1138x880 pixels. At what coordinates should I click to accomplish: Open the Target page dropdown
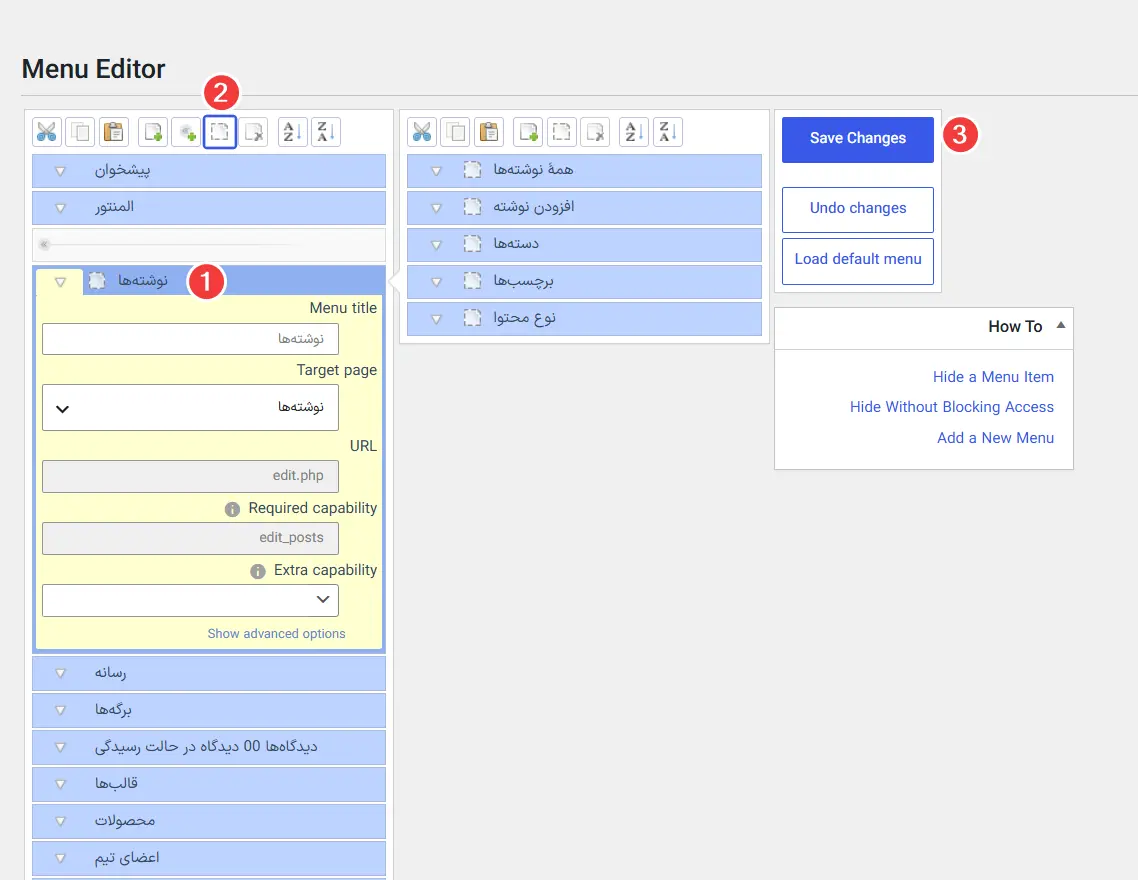click(x=190, y=408)
